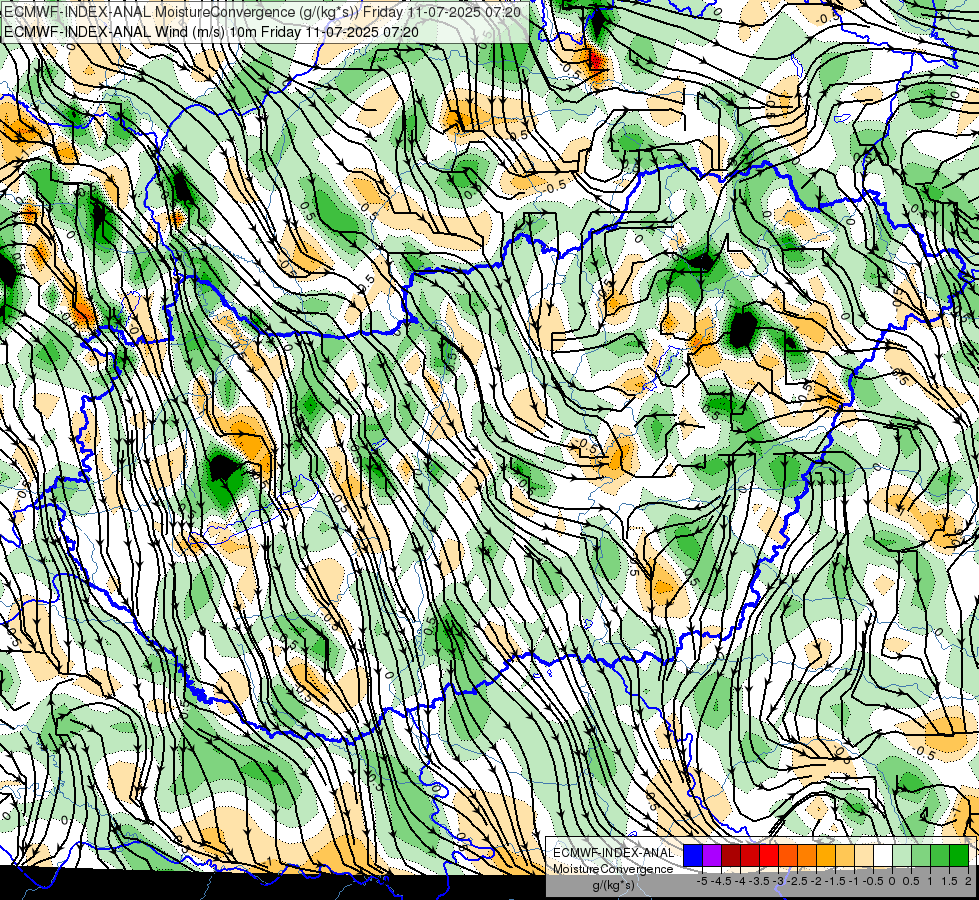Click the '0' legend tick label

[892, 881]
